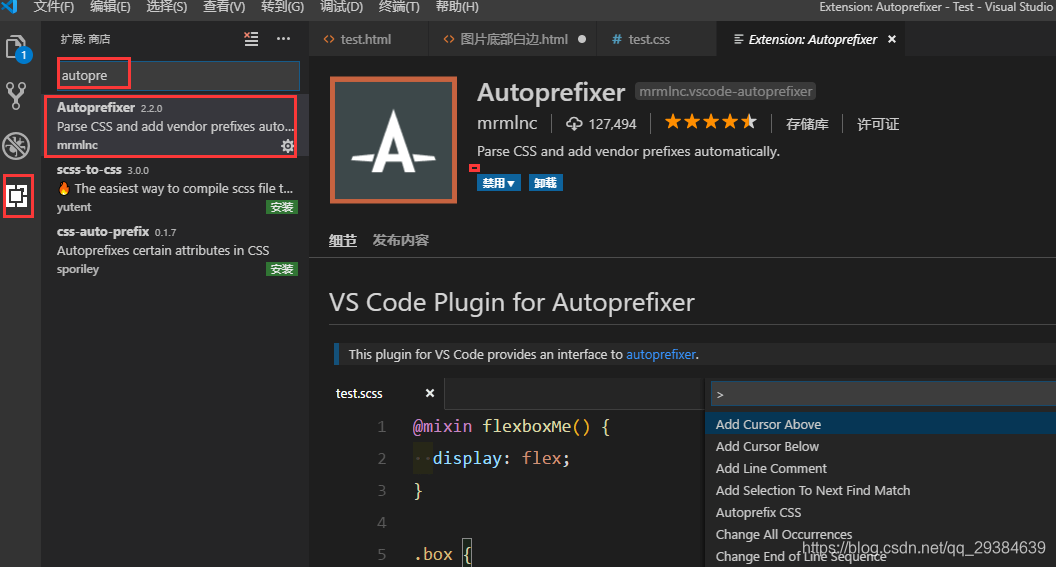Screen dimensions: 1056x567
Task: Click the 127,494 download count
Action: (x=612, y=124)
